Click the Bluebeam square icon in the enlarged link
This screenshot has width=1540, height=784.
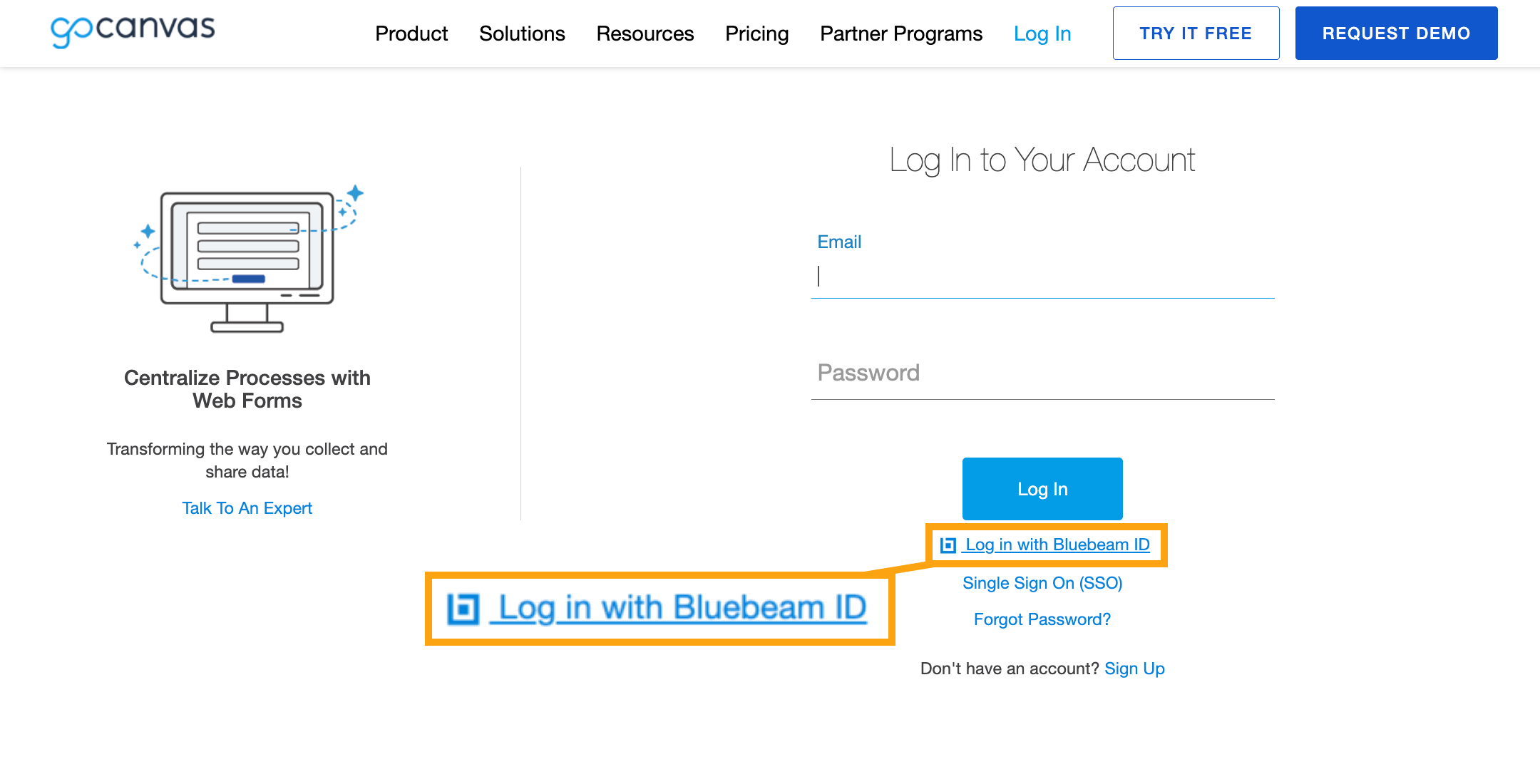[465, 608]
